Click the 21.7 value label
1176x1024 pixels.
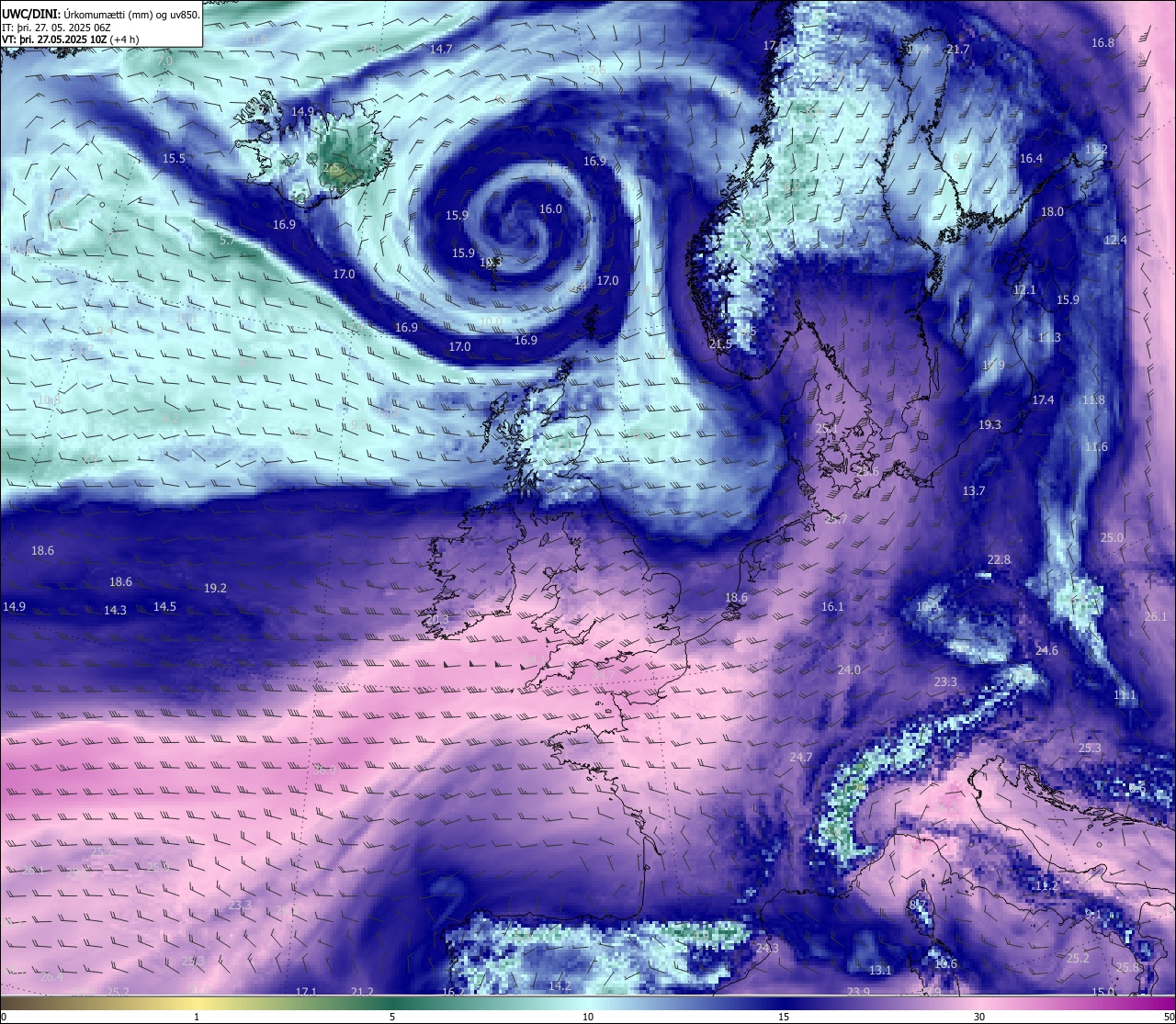click(x=957, y=50)
